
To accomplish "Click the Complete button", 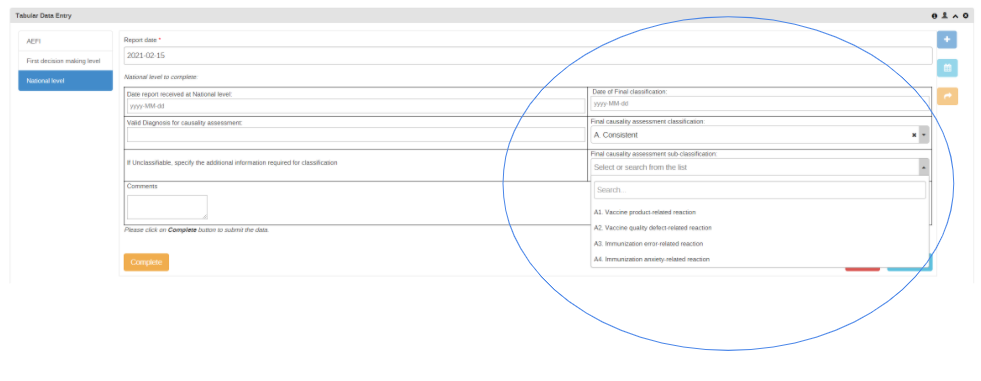I will (146, 262).
